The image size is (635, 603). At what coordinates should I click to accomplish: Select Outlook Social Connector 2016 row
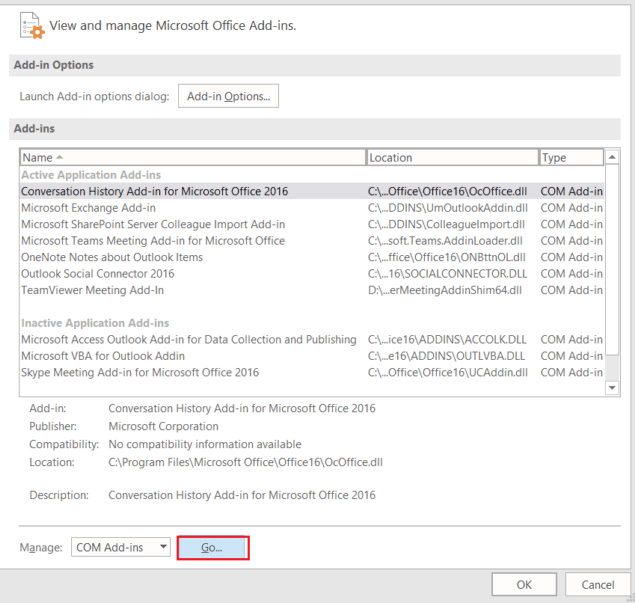[312, 274]
